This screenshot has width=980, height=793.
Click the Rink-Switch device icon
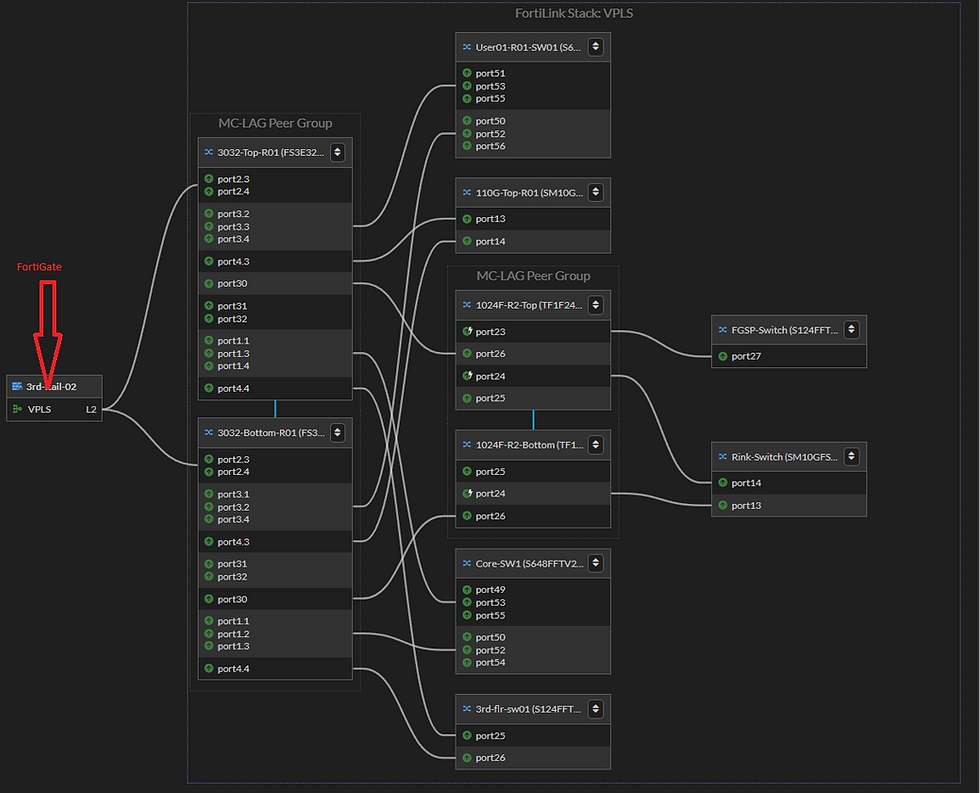point(722,457)
